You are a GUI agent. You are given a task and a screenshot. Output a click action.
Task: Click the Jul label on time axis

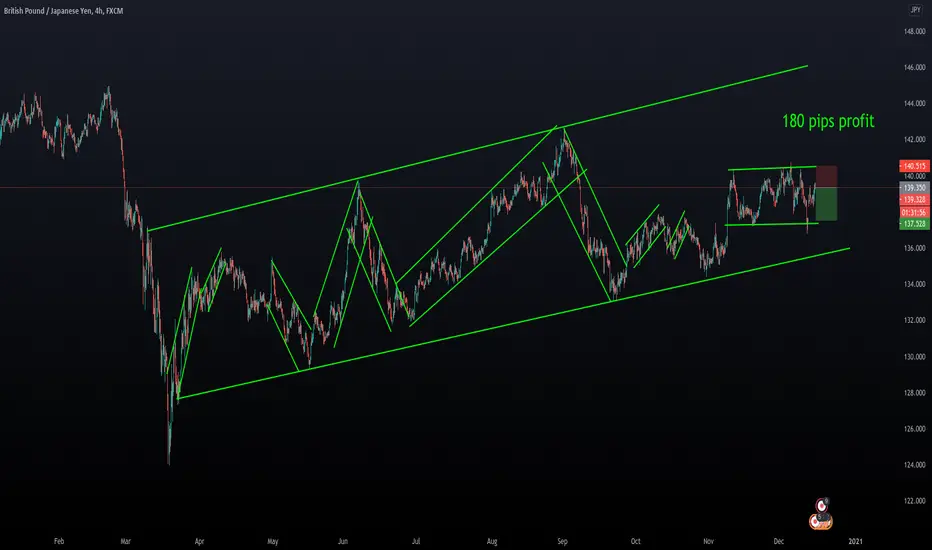click(x=416, y=541)
